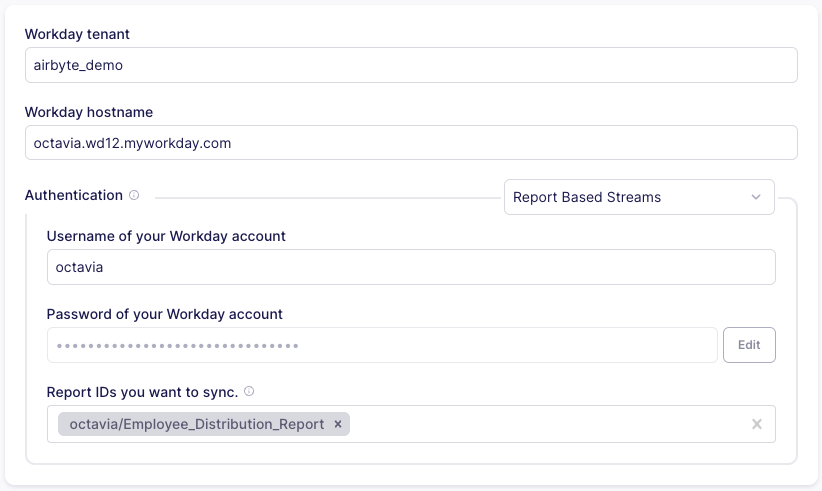
Task: Click the Report IDs info icon
Action: pyautogui.click(x=249, y=392)
